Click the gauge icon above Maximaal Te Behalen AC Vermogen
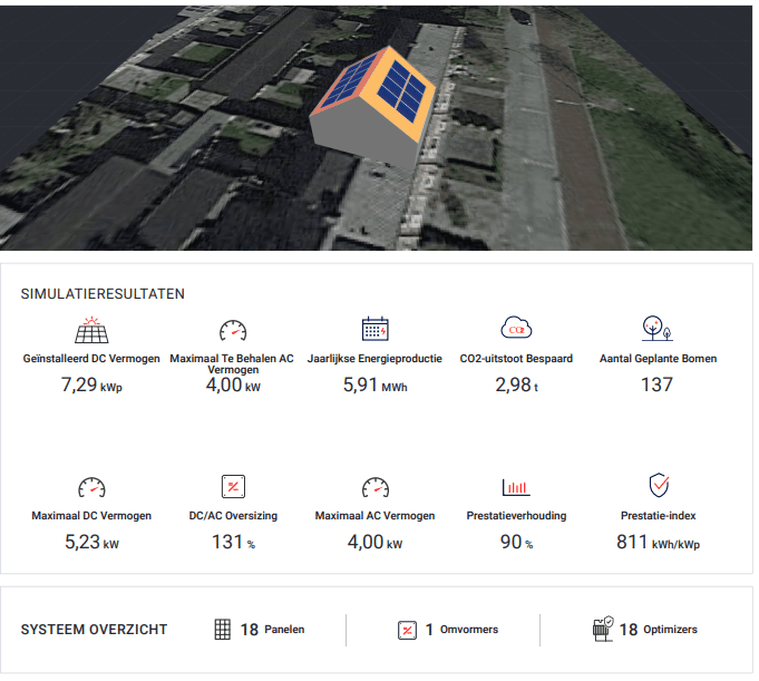 tap(233, 331)
